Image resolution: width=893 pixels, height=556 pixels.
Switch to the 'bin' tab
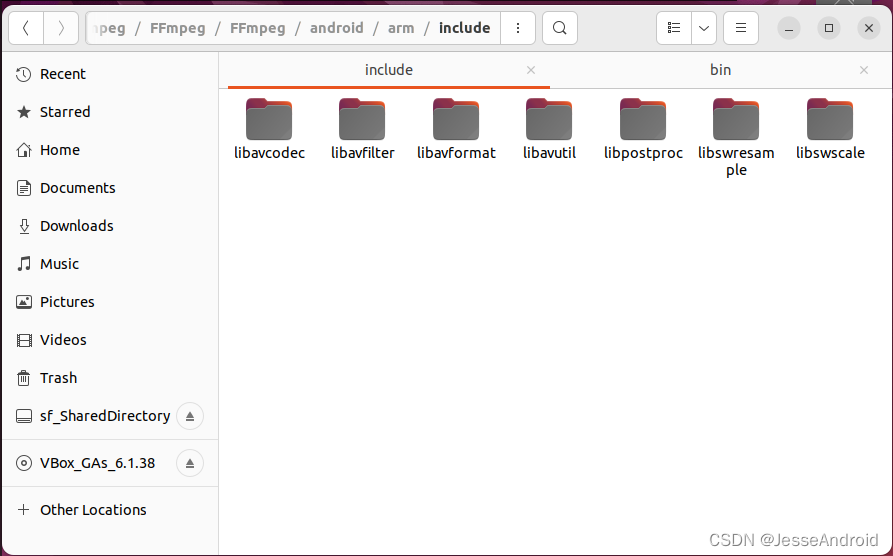pyautogui.click(x=720, y=70)
